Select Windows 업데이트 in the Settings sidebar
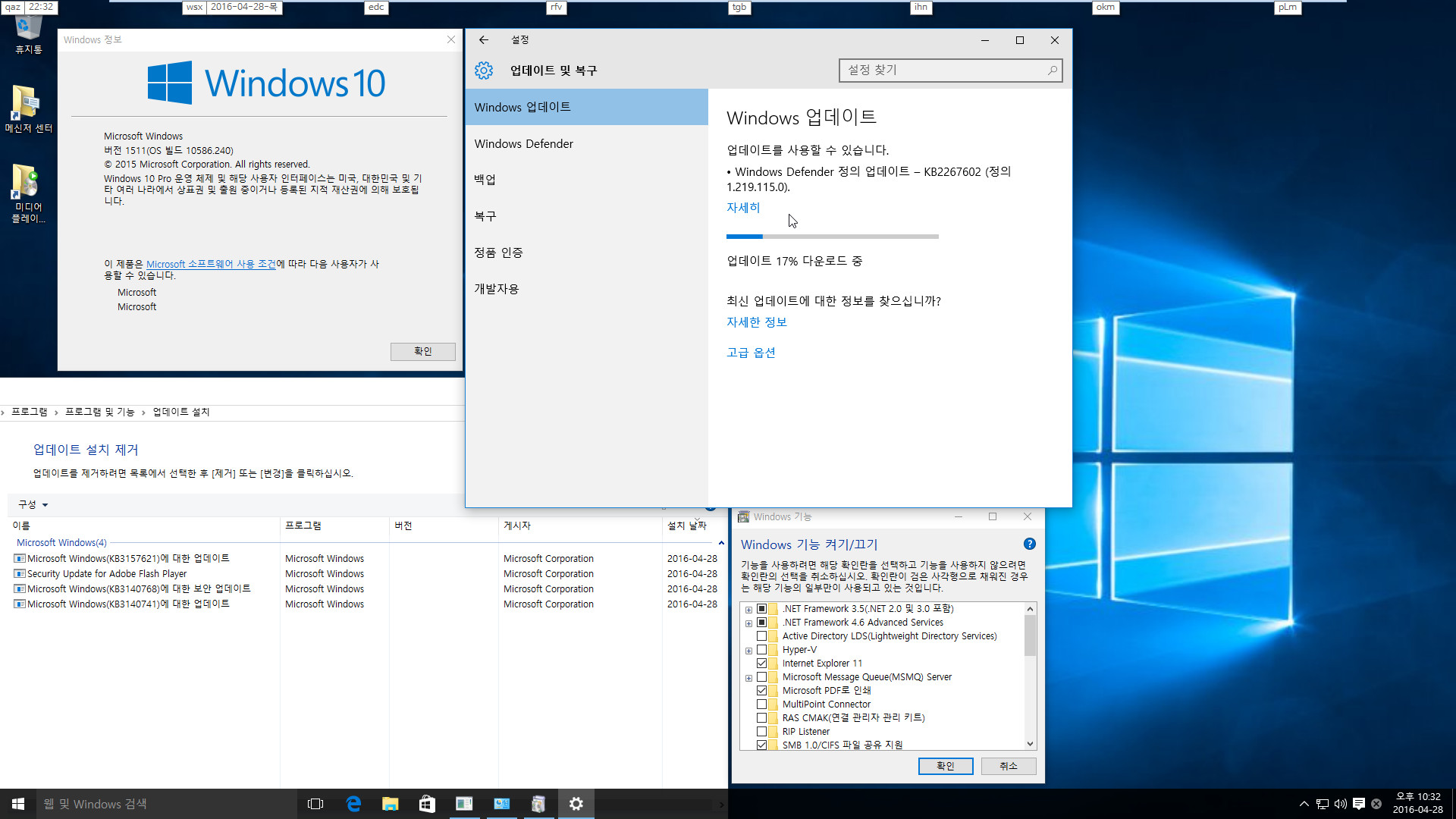The image size is (1456, 819). [587, 107]
